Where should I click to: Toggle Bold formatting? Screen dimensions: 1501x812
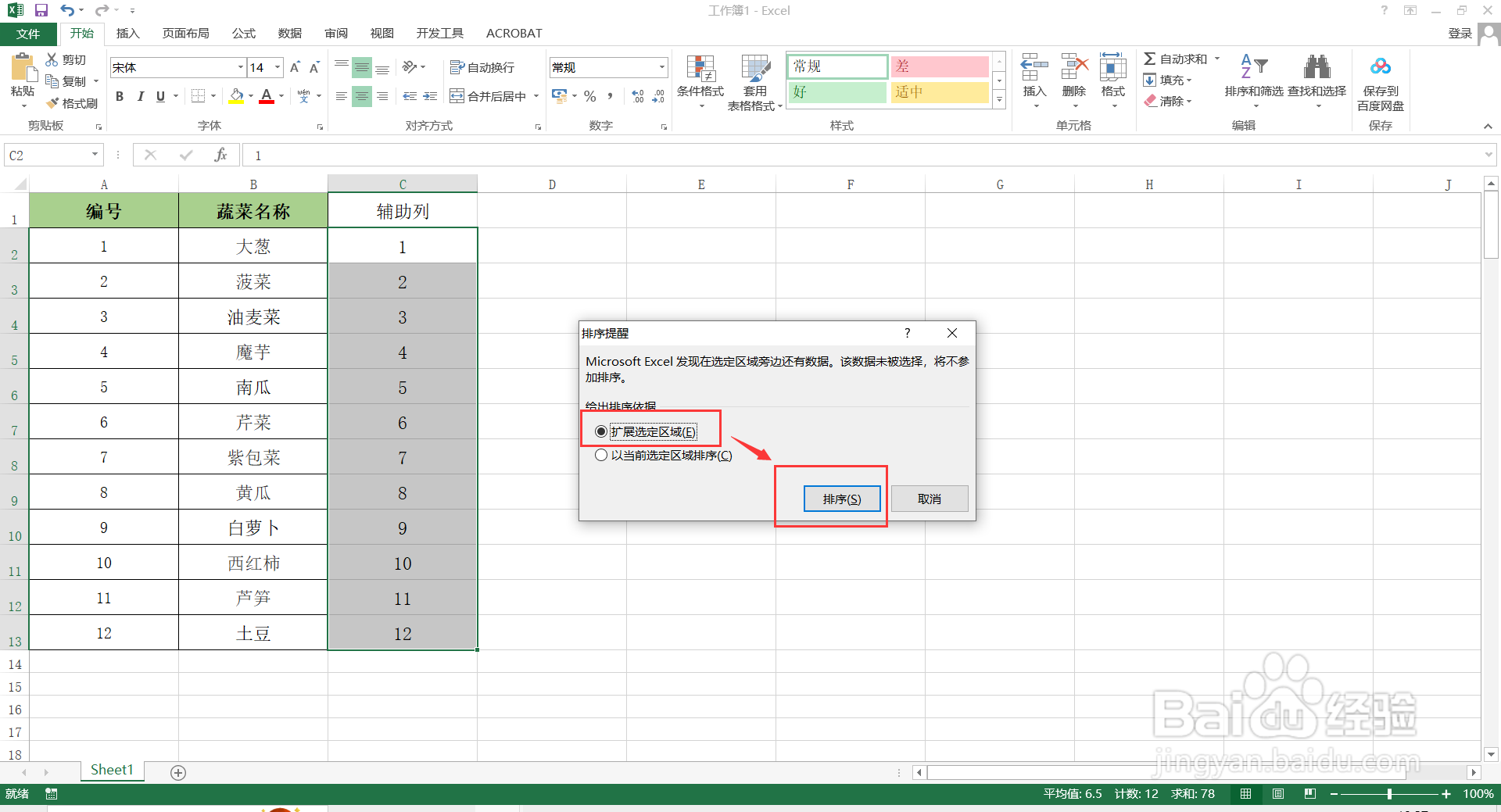(x=120, y=96)
